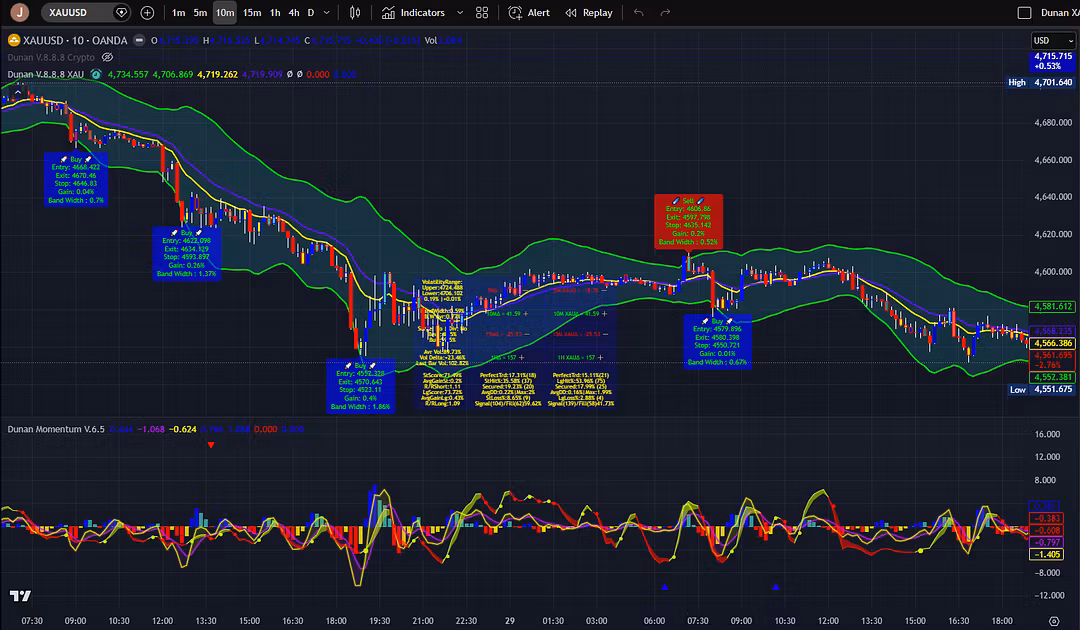This screenshot has height=630, width=1080.
Task: Start bar Replay mode
Action: click(589, 12)
